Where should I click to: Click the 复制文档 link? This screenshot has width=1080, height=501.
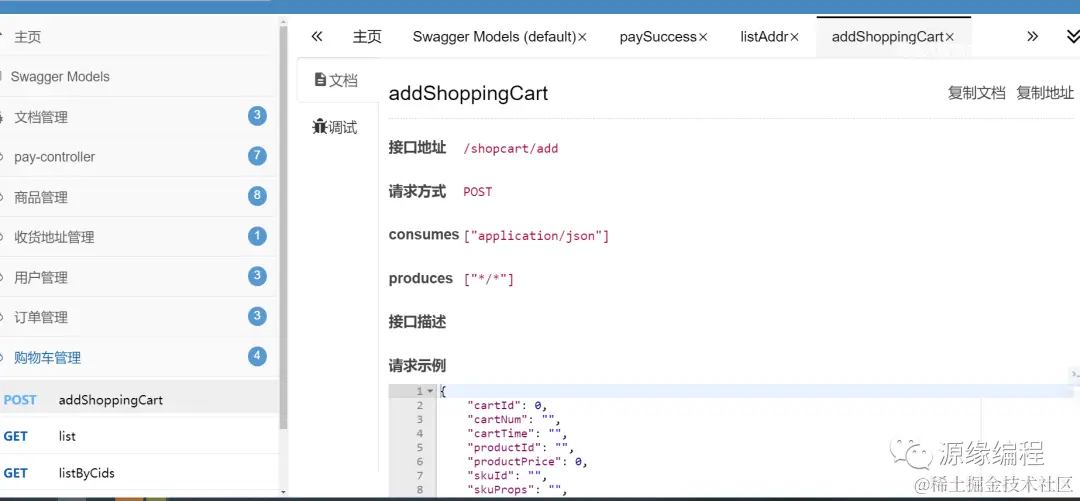977,93
